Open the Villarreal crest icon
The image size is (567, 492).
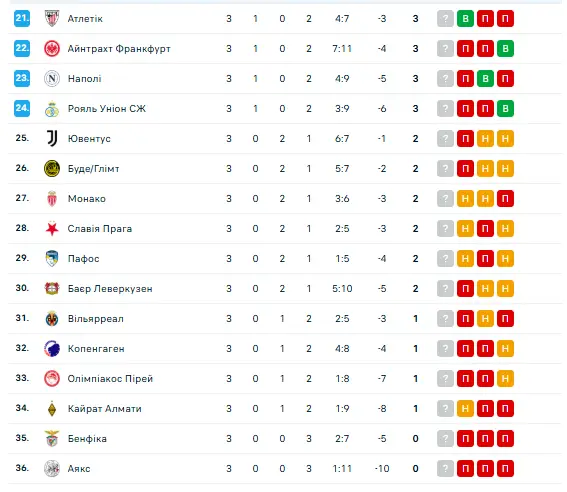(52, 318)
